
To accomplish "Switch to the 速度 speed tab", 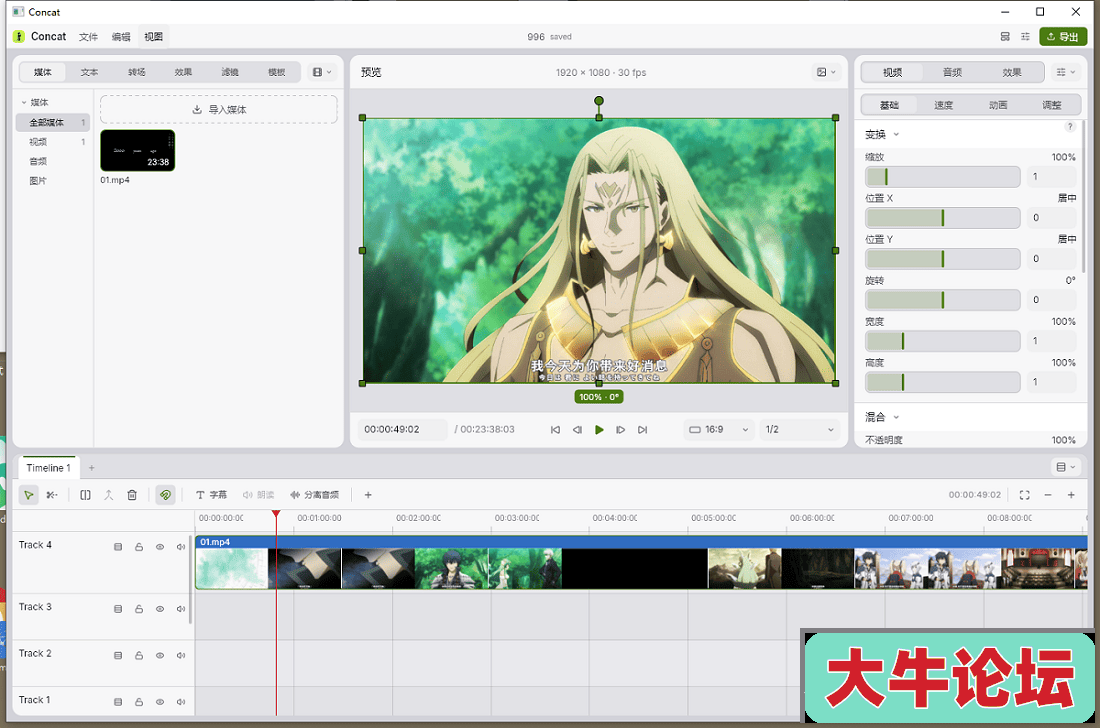I will (x=944, y=105).
